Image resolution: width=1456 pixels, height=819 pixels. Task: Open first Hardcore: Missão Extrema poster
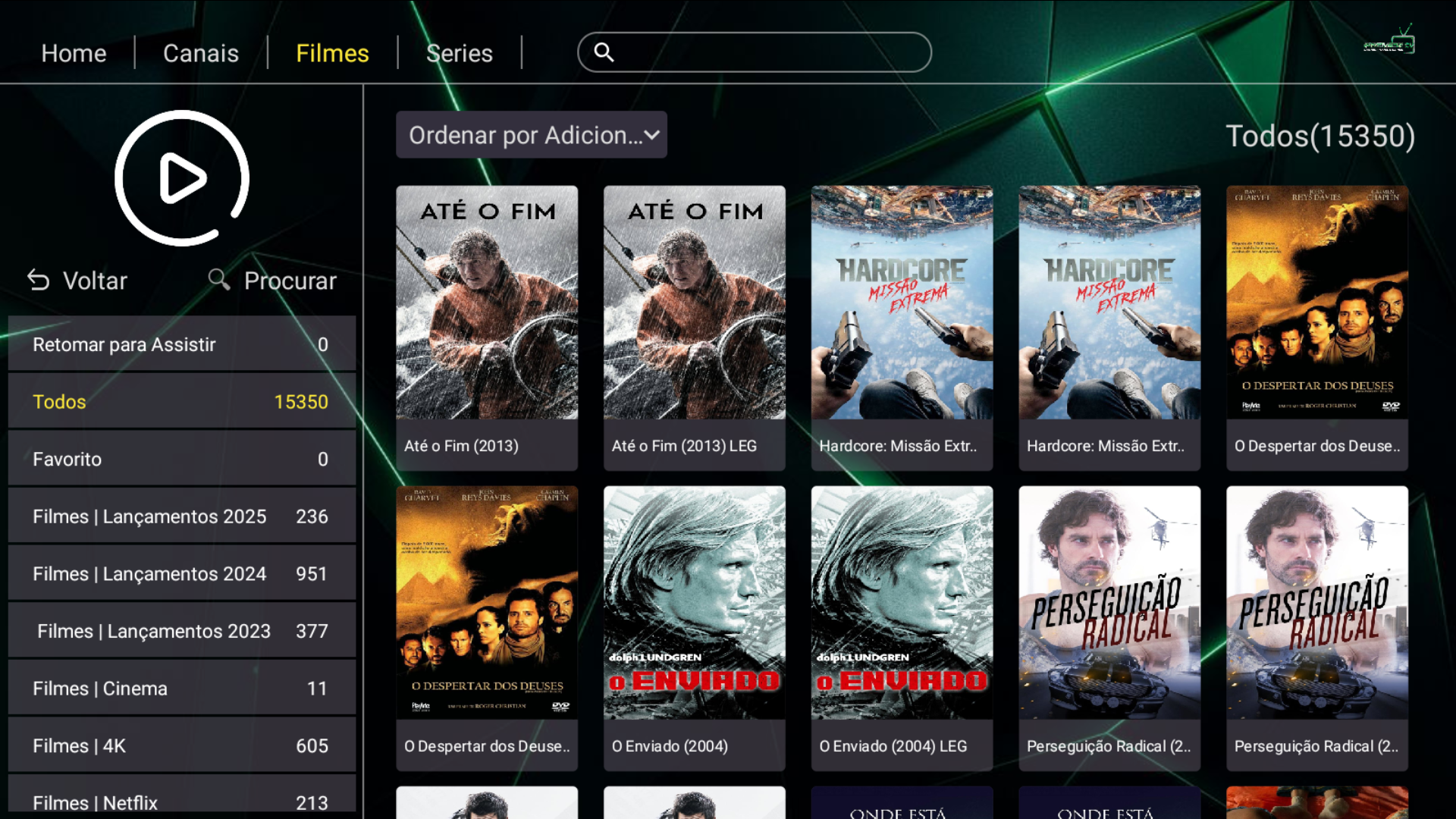click(902, 303)
